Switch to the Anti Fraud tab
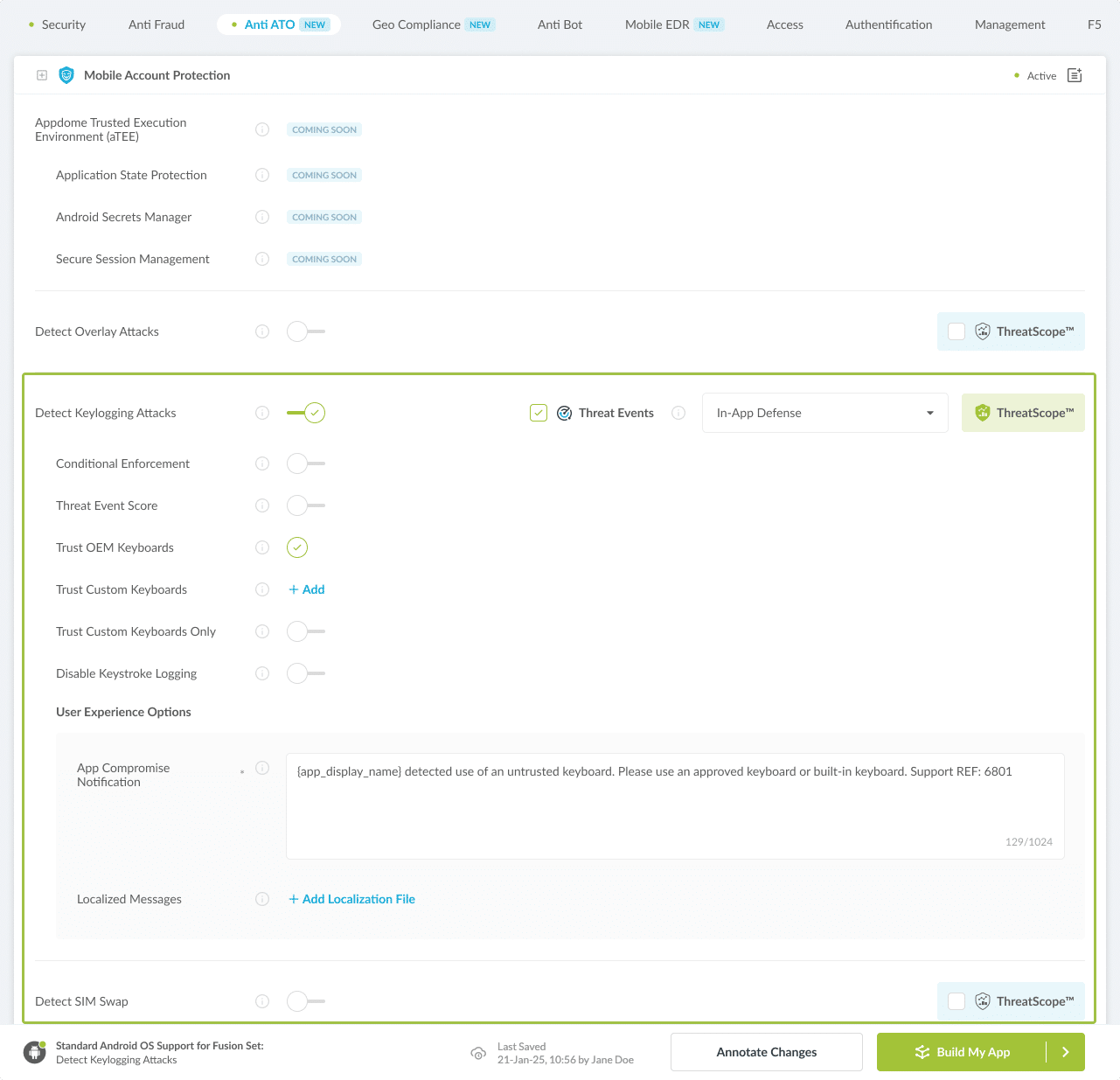This screenshot has height=1080, width=1120. pyautogui.click(x=157, y=24)
